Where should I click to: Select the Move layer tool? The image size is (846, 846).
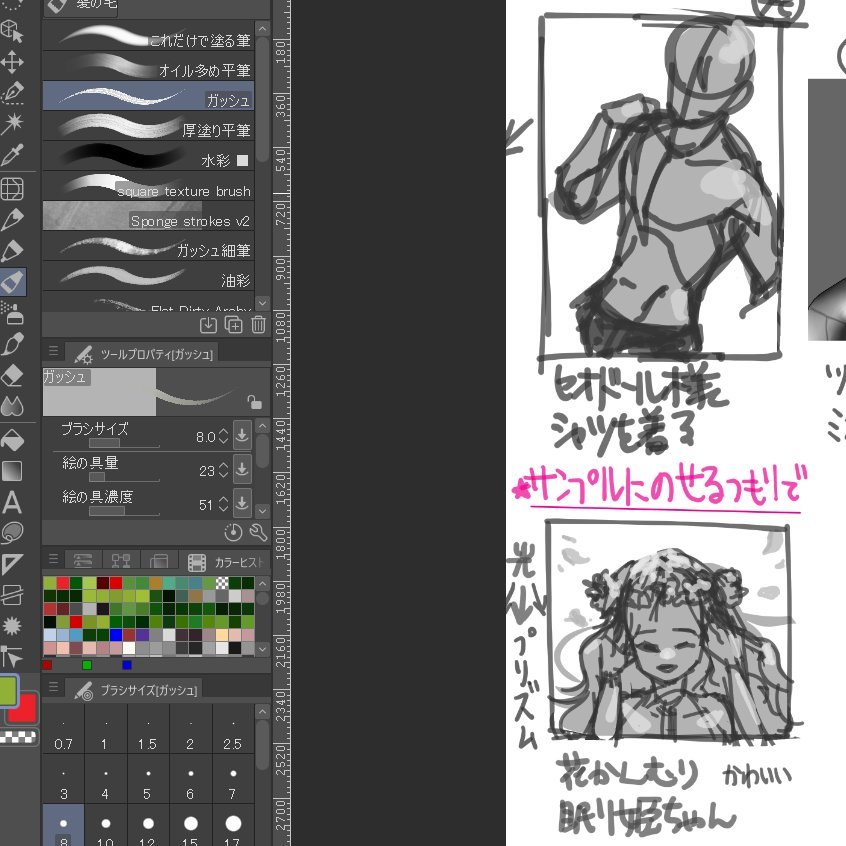tap(12, 62)
